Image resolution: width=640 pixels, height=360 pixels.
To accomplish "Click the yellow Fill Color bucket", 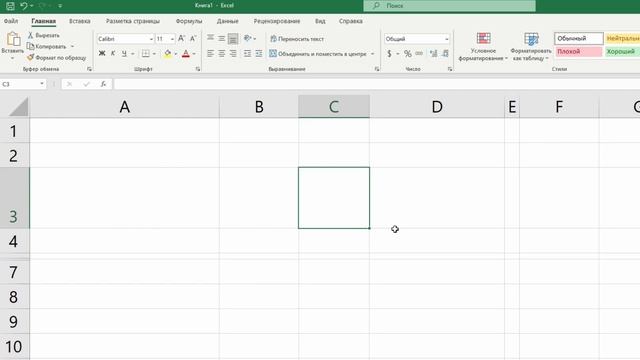I will coord(168,53).
